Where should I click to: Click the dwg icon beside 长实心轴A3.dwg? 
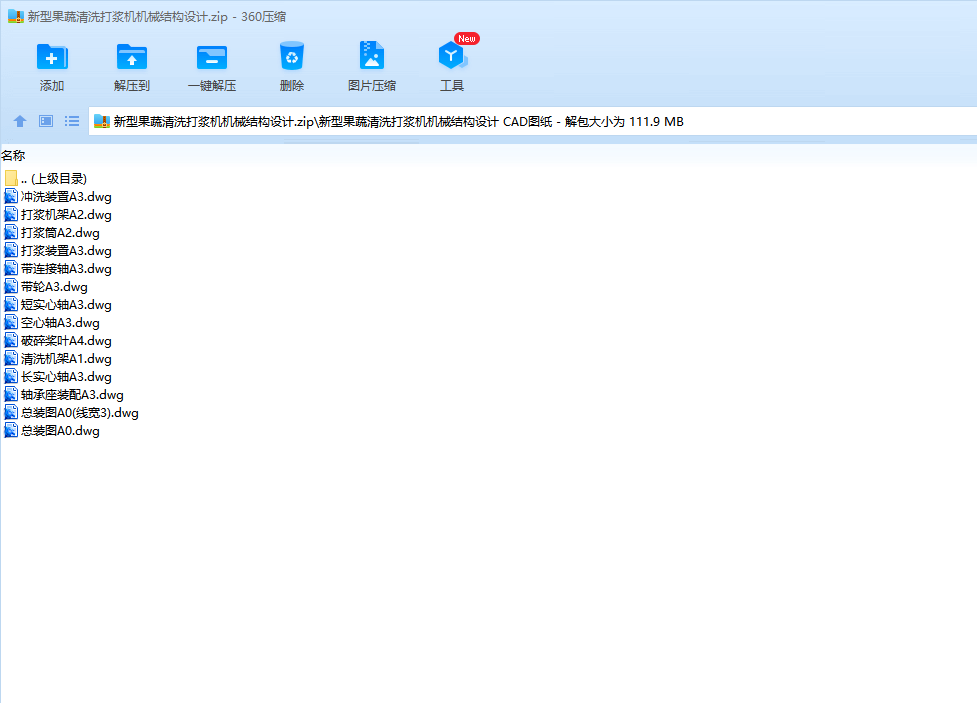tap(11, 378)
